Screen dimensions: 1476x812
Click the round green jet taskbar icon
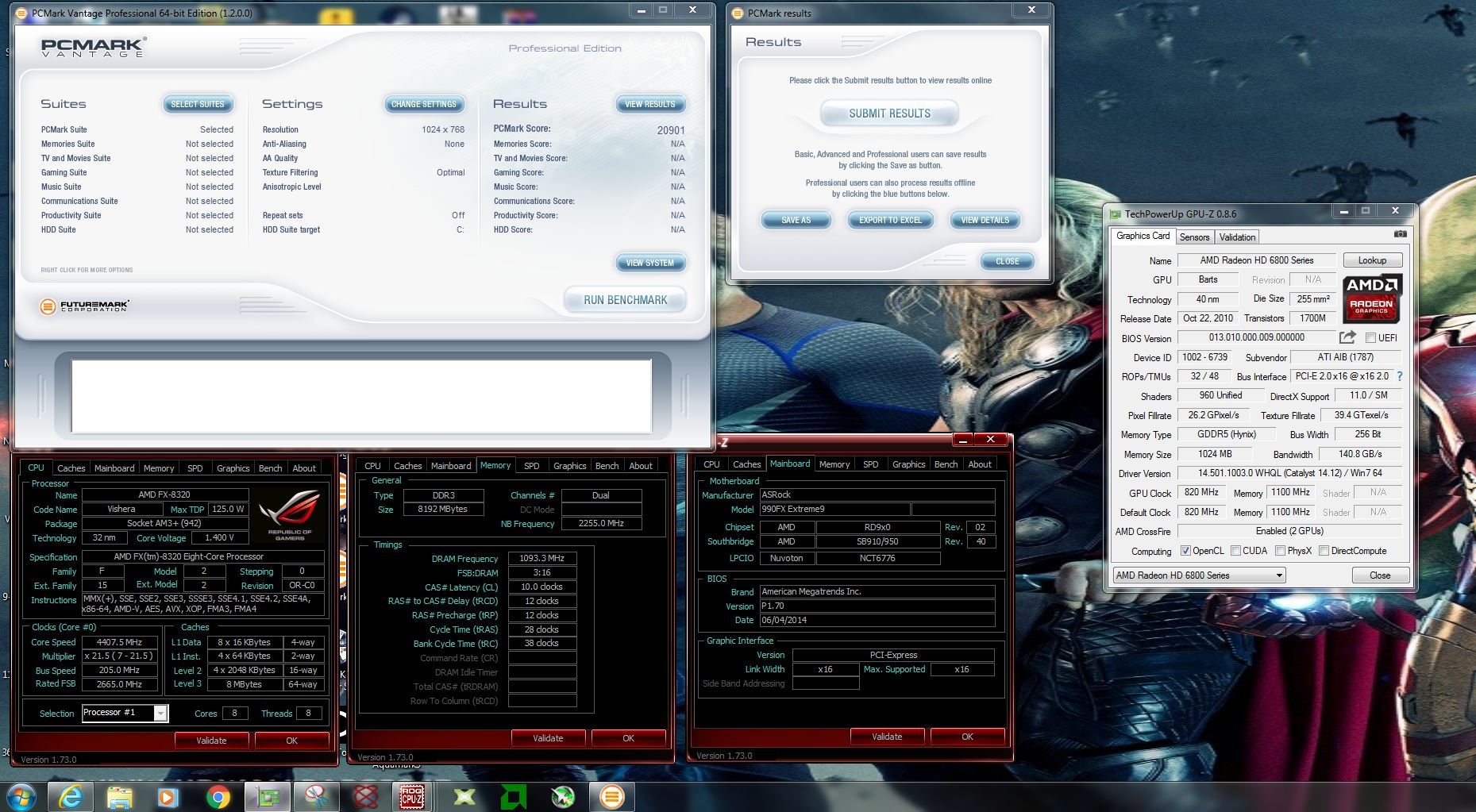(x=563, y=796)
